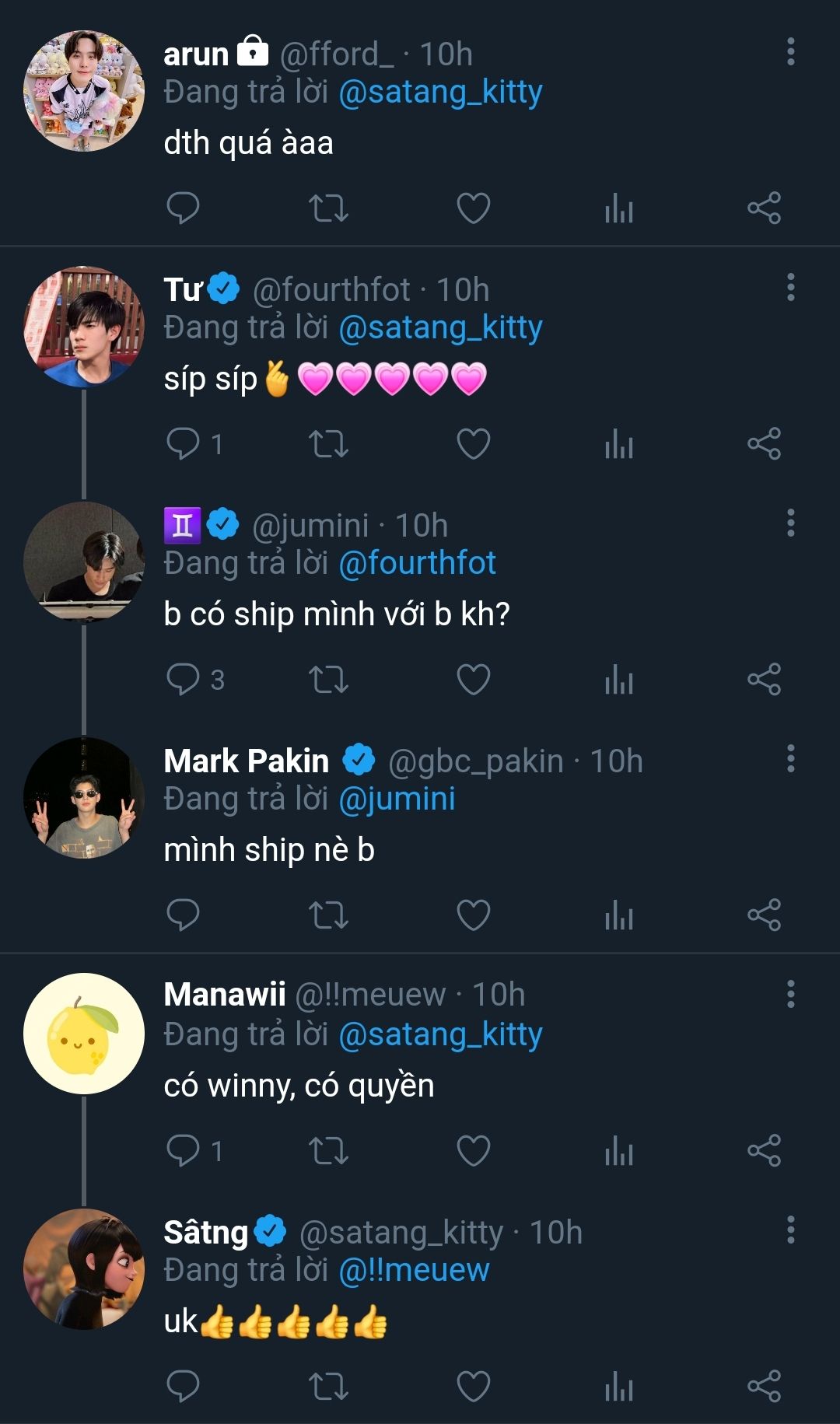
Task: Open @satang_kitty mention in arun's reply
Action: (x=440, y=93)
